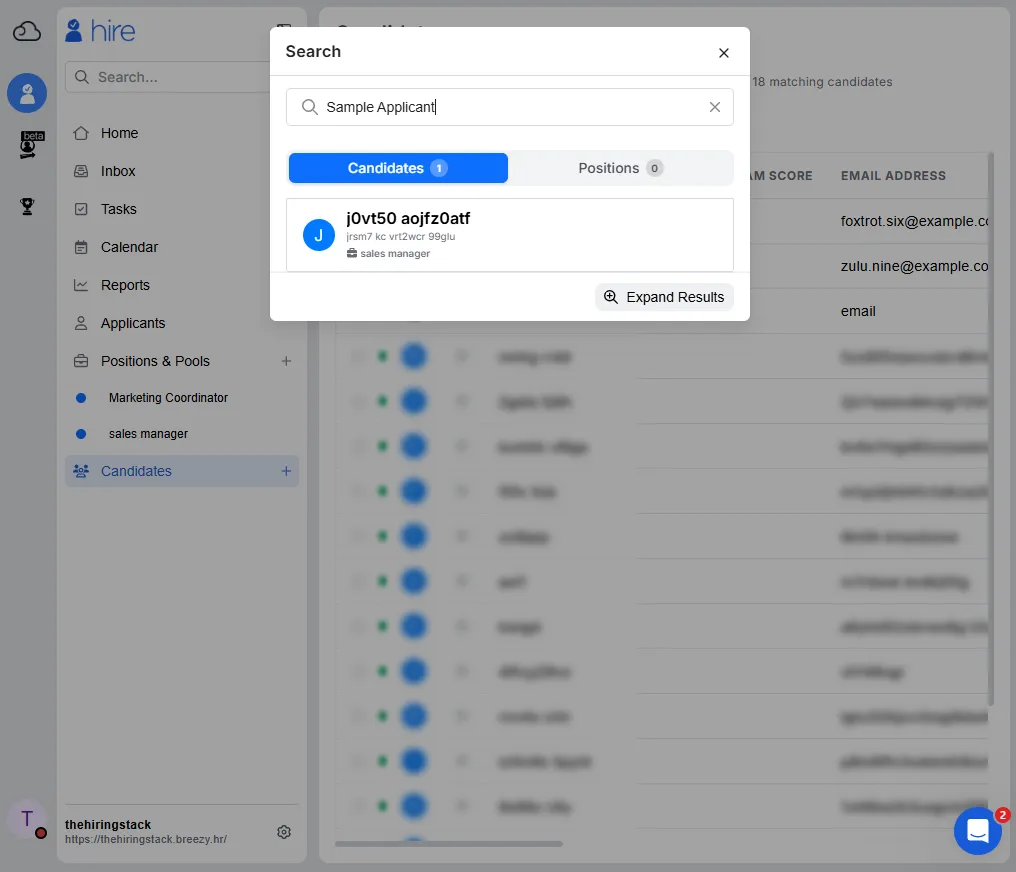Open the chat support bubble
Screen dimensions: 1016x872
pos(978,830)
